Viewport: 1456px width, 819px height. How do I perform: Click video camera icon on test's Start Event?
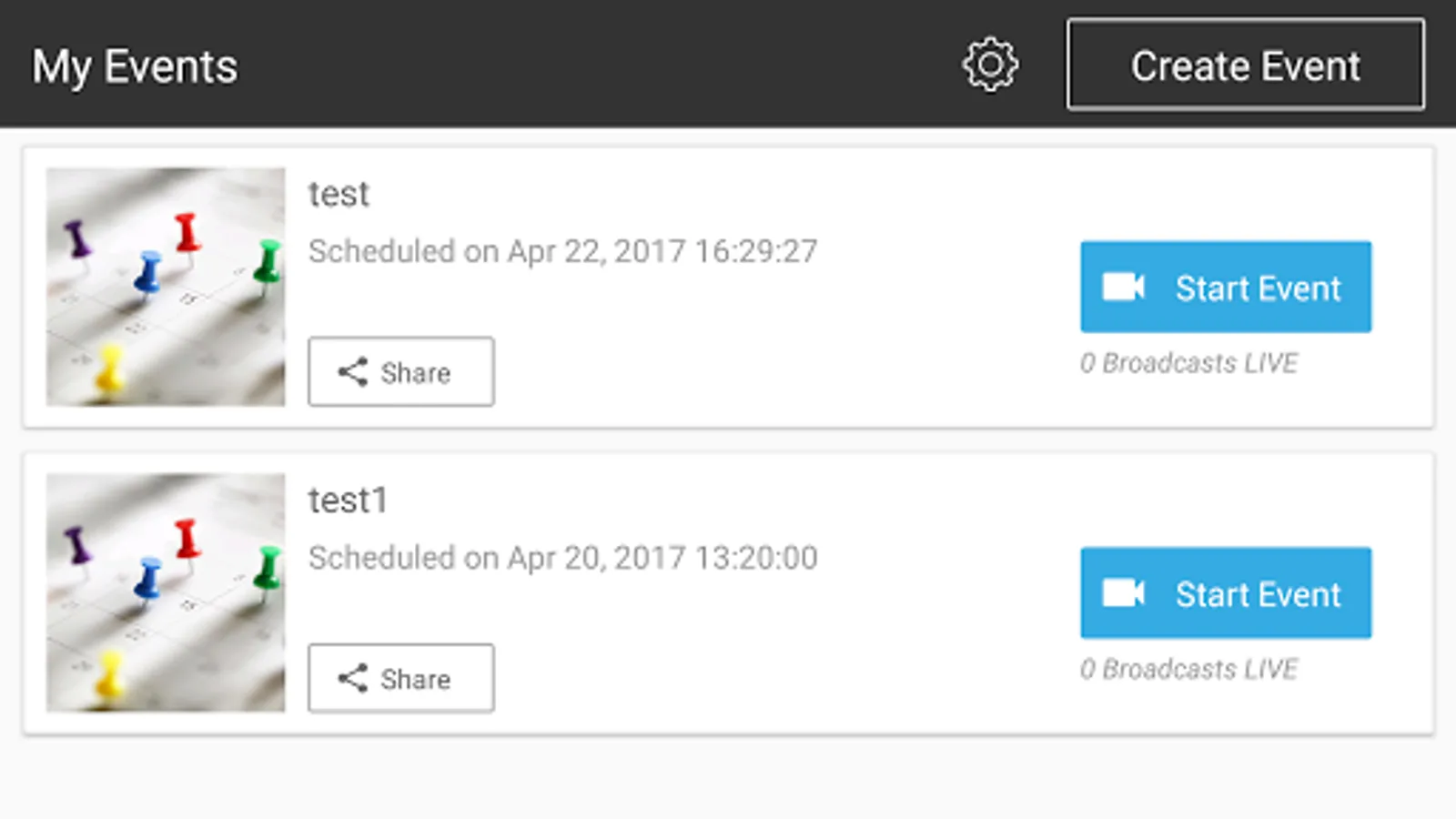pyautogui.click(x=1123, y=287)
